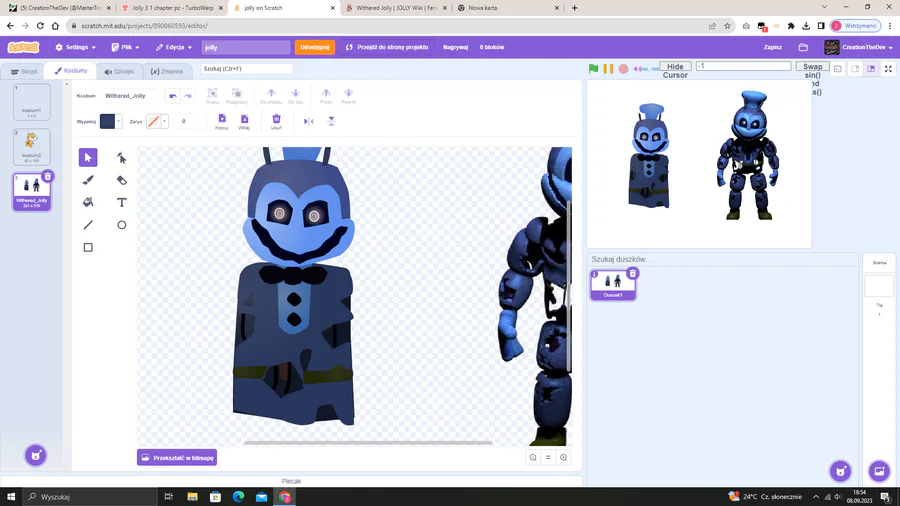Delete the Duszek1 sprite

point(633,273)
